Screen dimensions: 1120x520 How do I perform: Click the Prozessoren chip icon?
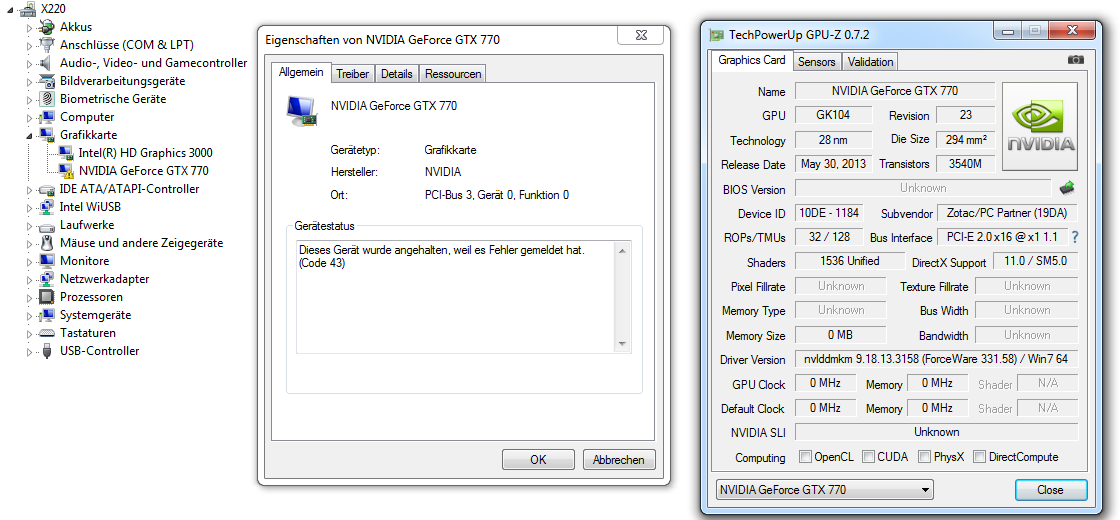46,296
